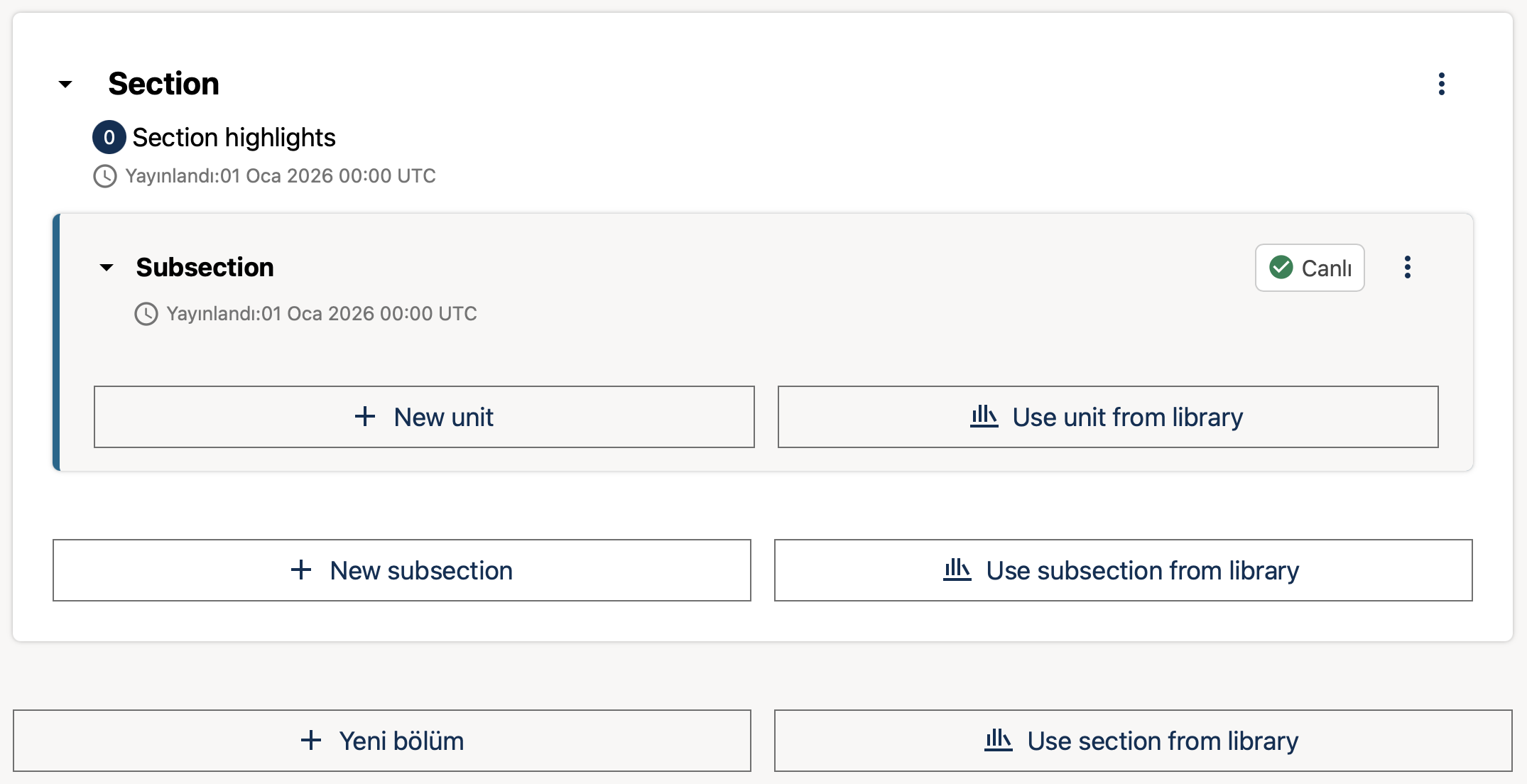Click the library icon for section

[x=998, y=741]
